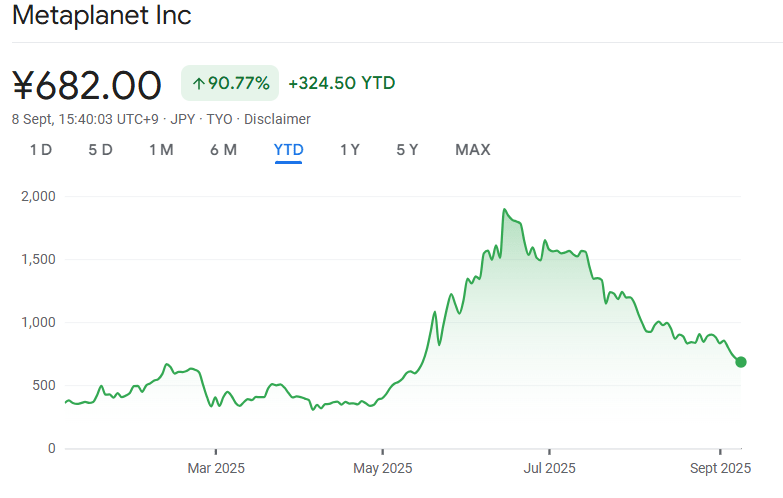
Task: Click the chart's highest peak point
Action: [x=505, y=210]
